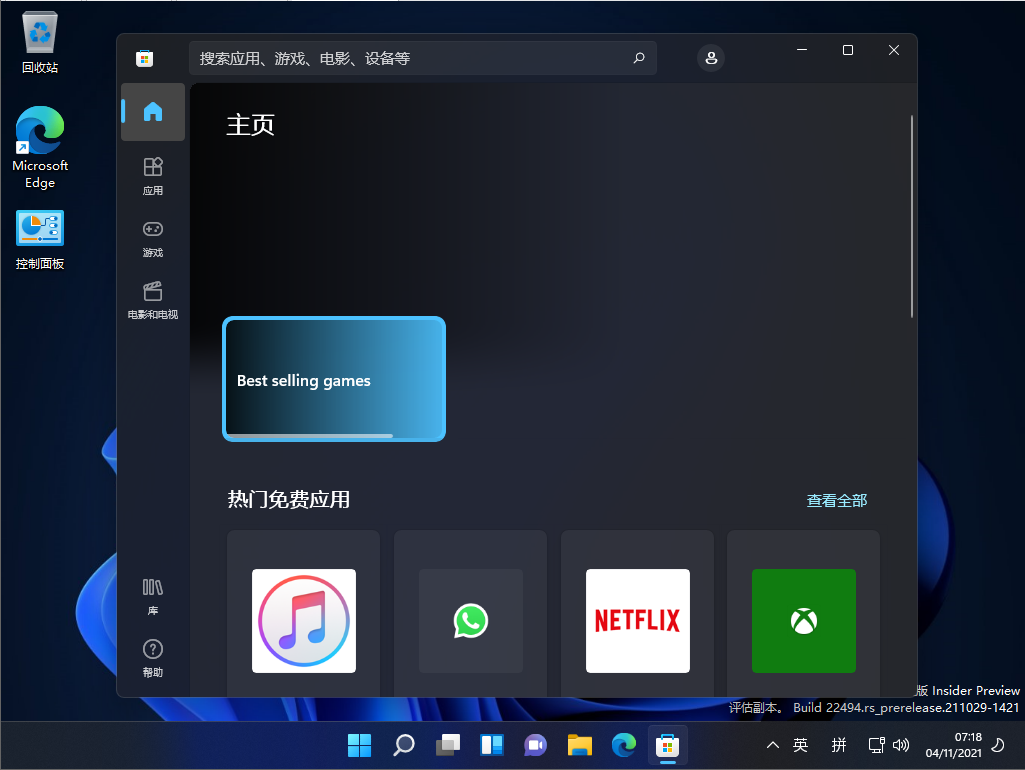Click the Store page vertical scrollbar
The height and width of the screenshot is (770, 1025).
[911, 217]
